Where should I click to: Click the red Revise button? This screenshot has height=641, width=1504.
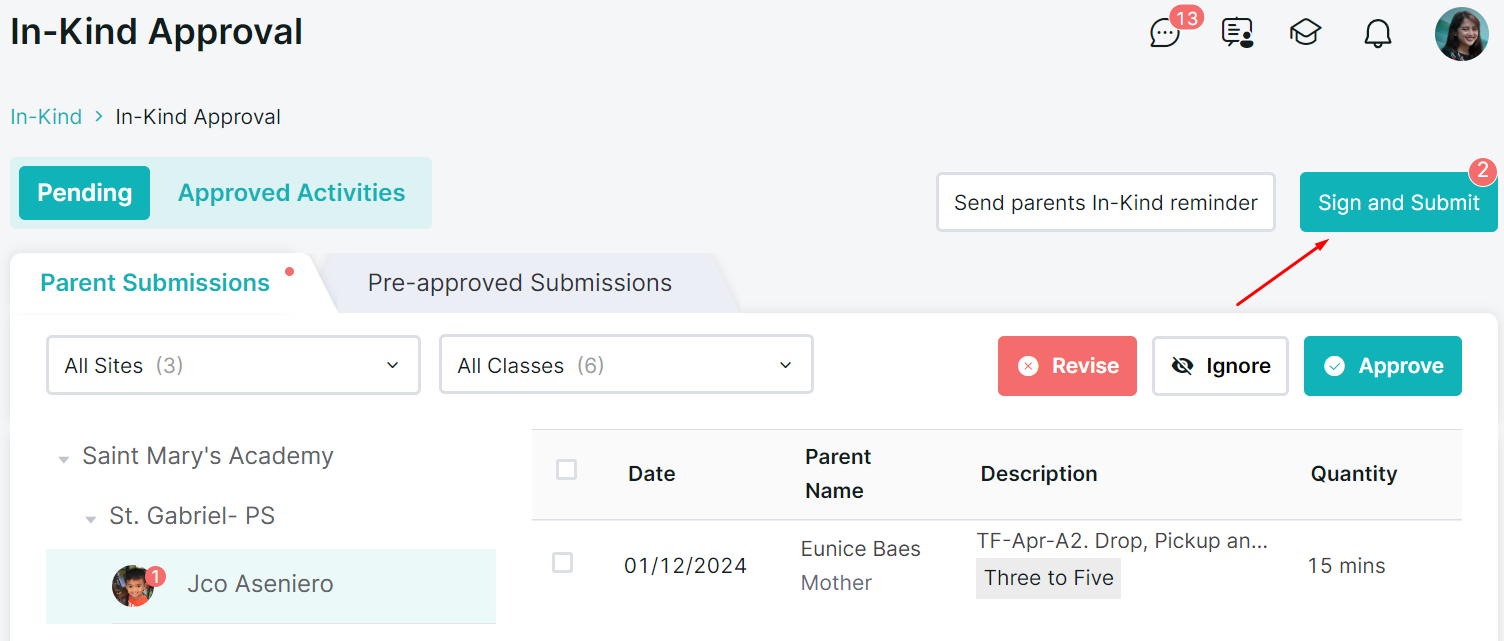coord(1067,366)
